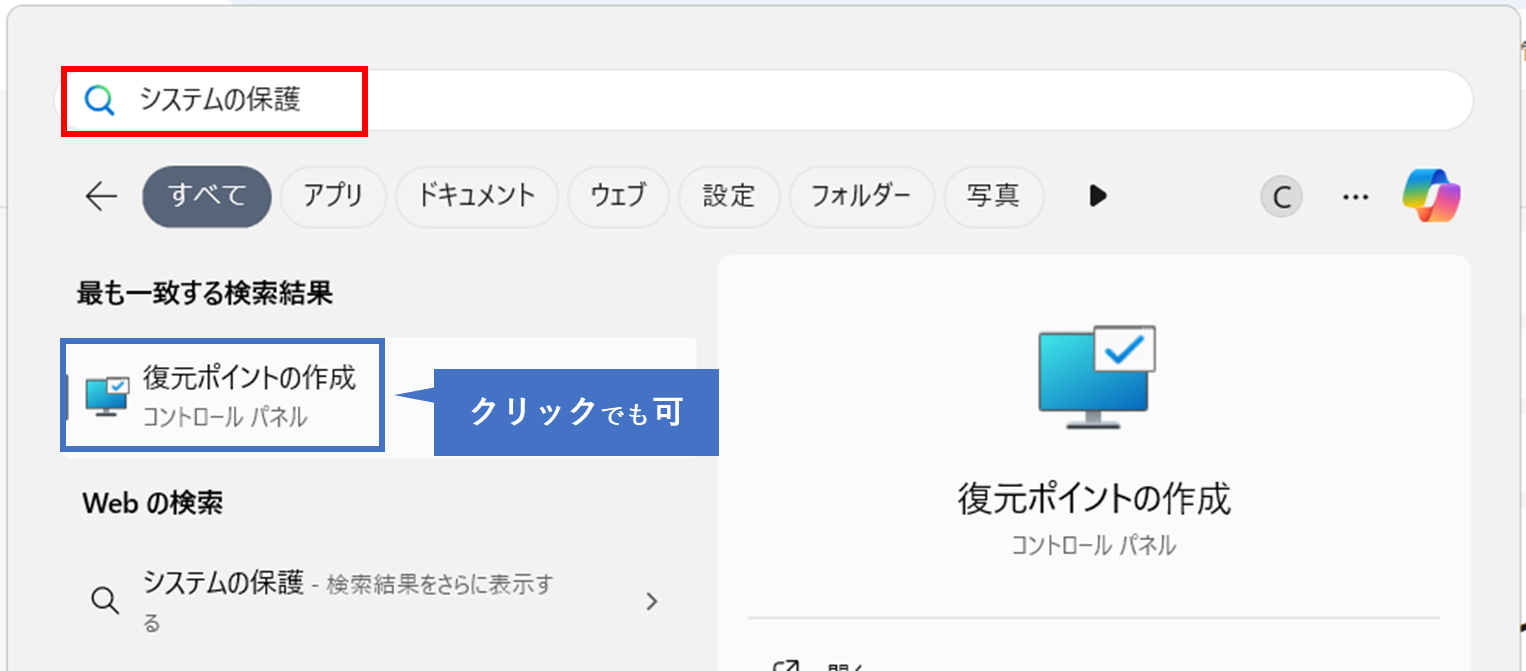Viewport: 1526px width, 671px height.
Task: Open the ウェブ filter tab
Action: pos(618,197)
